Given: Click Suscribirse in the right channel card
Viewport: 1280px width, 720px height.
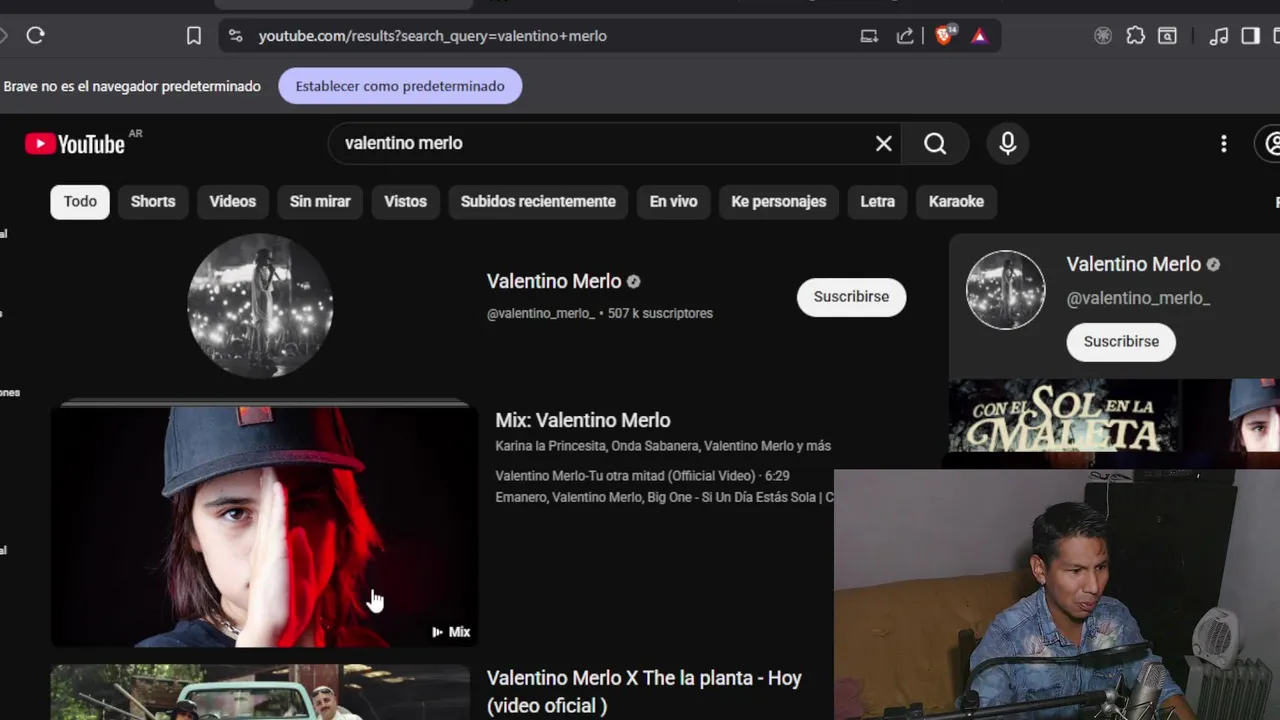Looking at the screenshot, I should tap(1121, 342).
